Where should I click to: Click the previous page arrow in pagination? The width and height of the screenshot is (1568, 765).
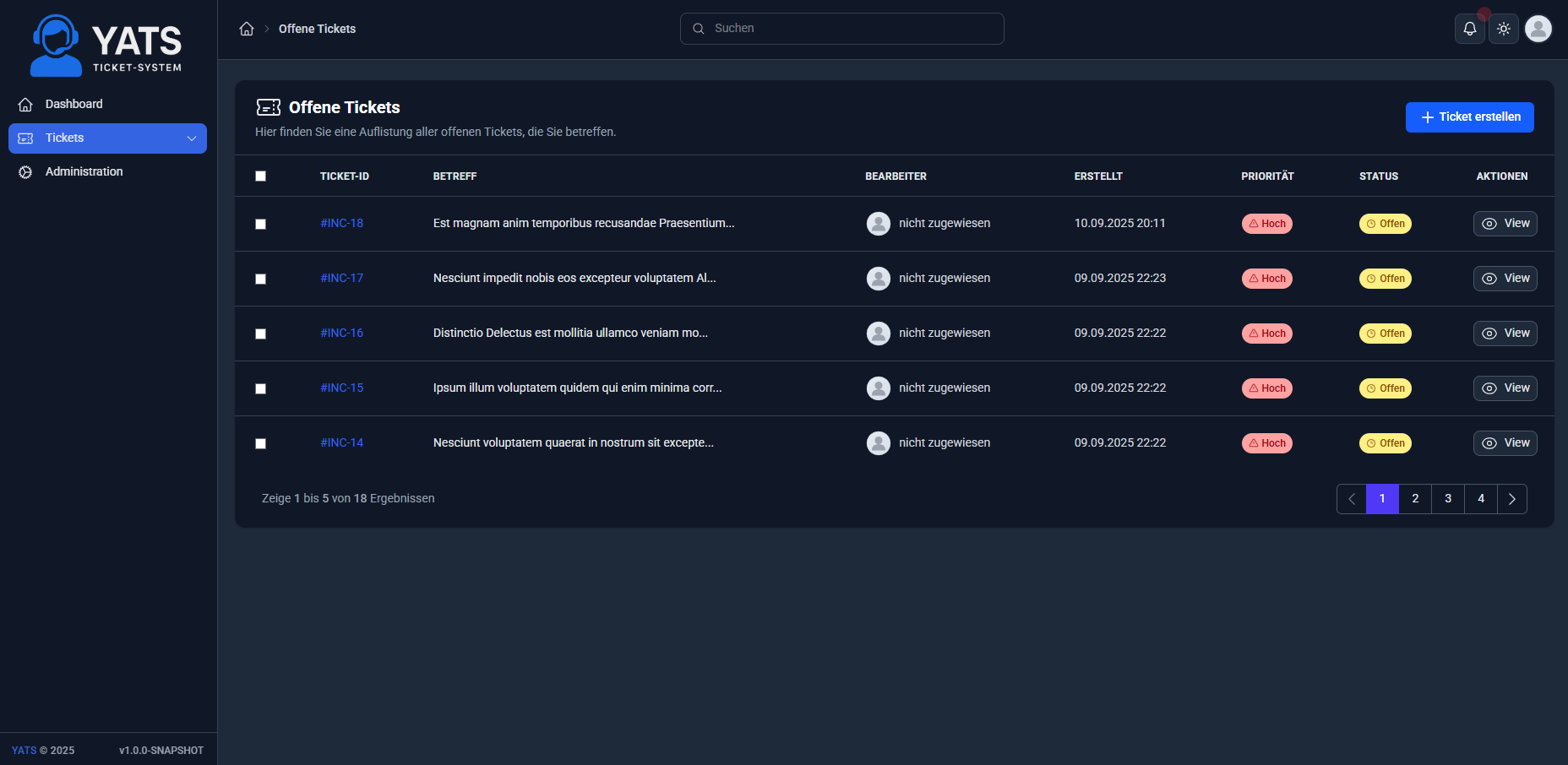point(1351,499)
